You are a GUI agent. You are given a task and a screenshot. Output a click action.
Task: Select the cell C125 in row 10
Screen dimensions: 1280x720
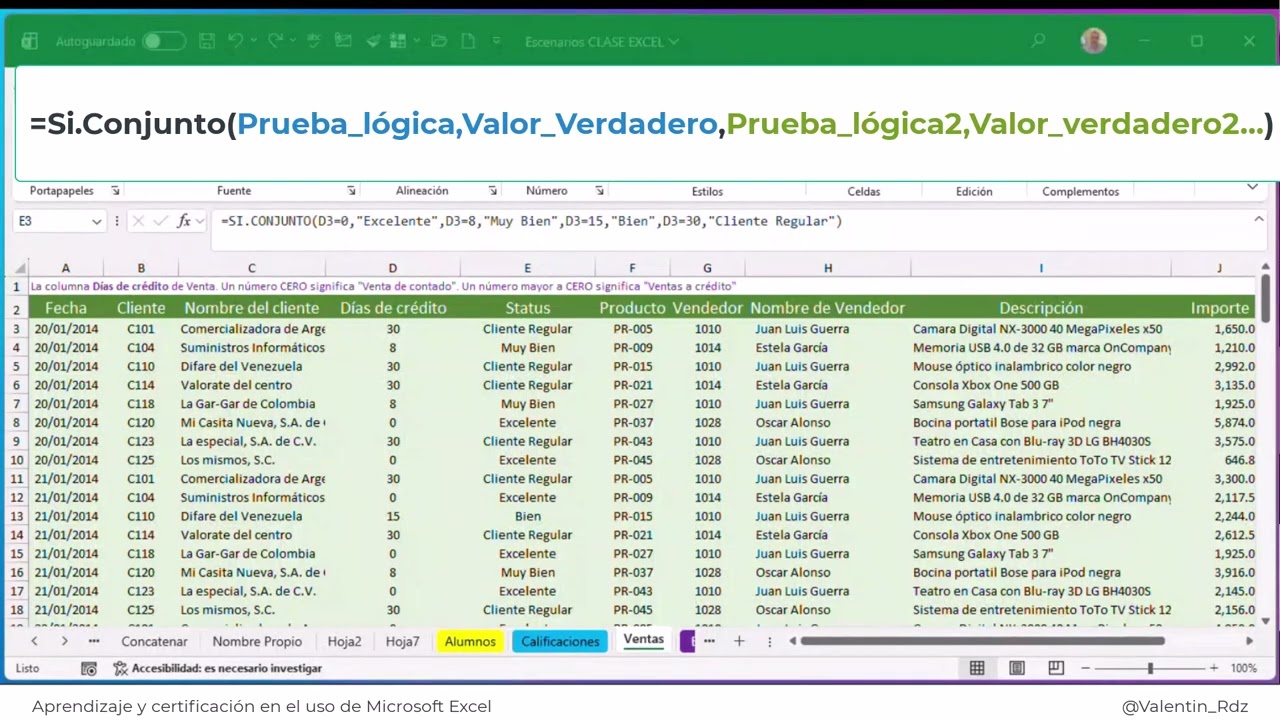point(141,461)
